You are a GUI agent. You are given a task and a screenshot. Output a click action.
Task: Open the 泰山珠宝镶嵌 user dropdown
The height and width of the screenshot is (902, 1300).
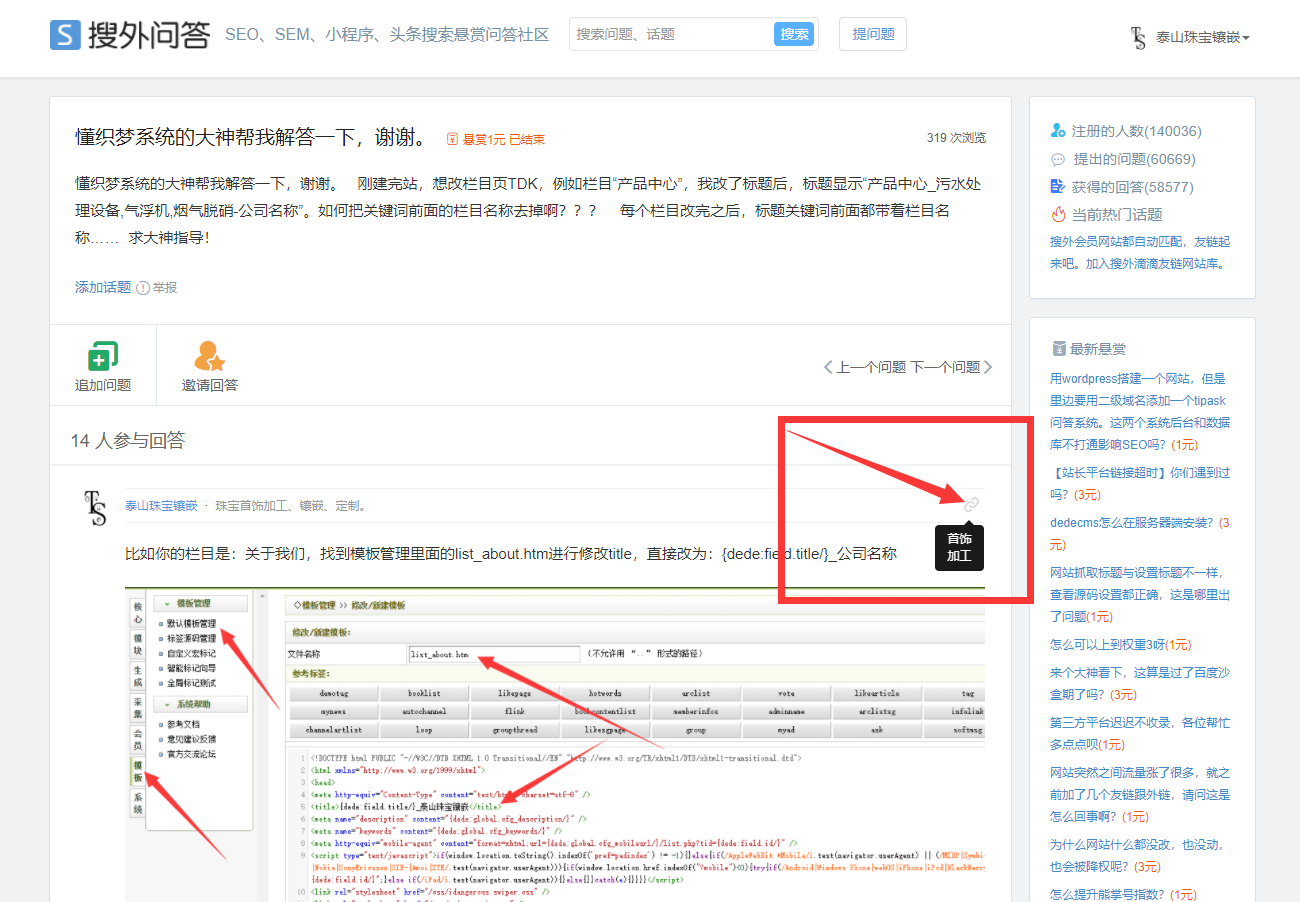[x=1202, y=37]
